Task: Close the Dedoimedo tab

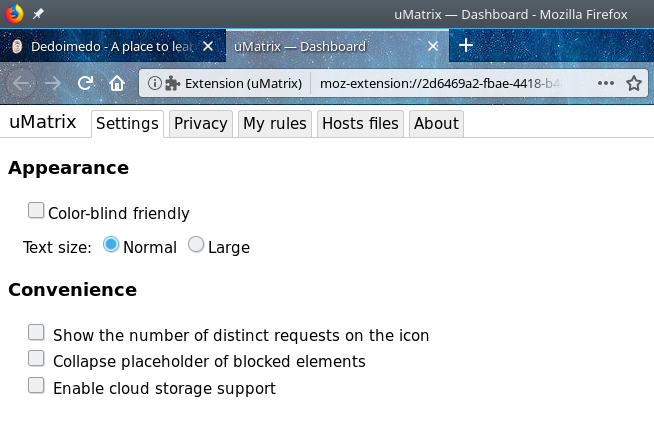Action: pyautogui.click(x=207, y=46)
